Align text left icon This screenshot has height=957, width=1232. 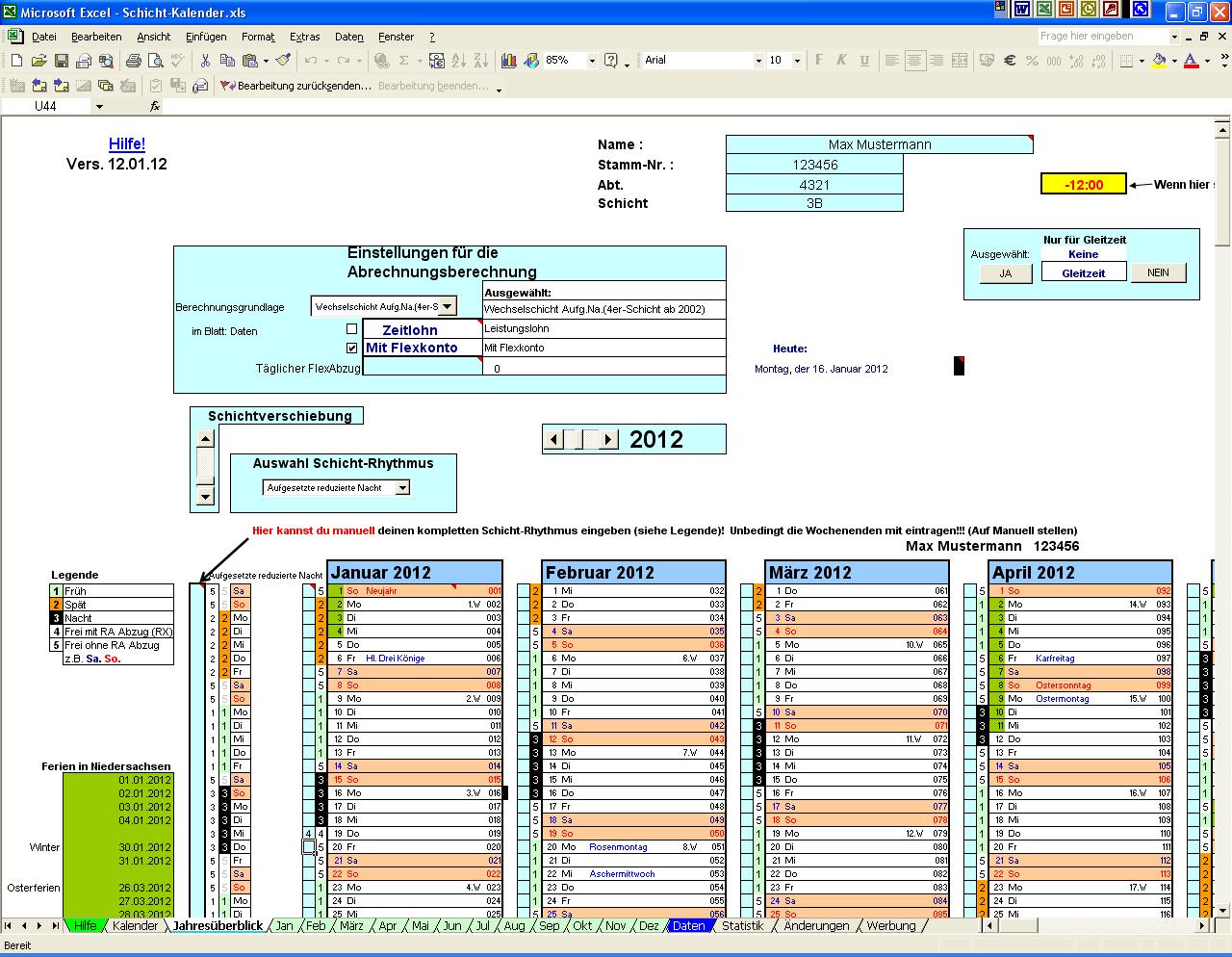tap(891, 60)
